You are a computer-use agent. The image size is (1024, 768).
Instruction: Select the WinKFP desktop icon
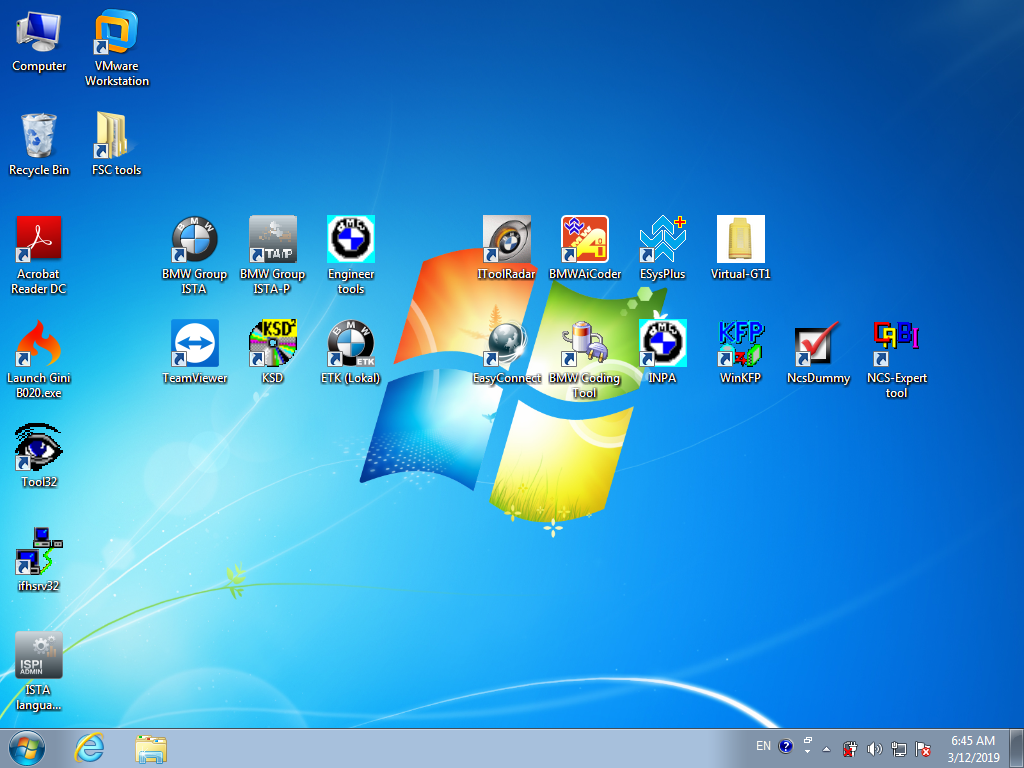tap(741, 345)
